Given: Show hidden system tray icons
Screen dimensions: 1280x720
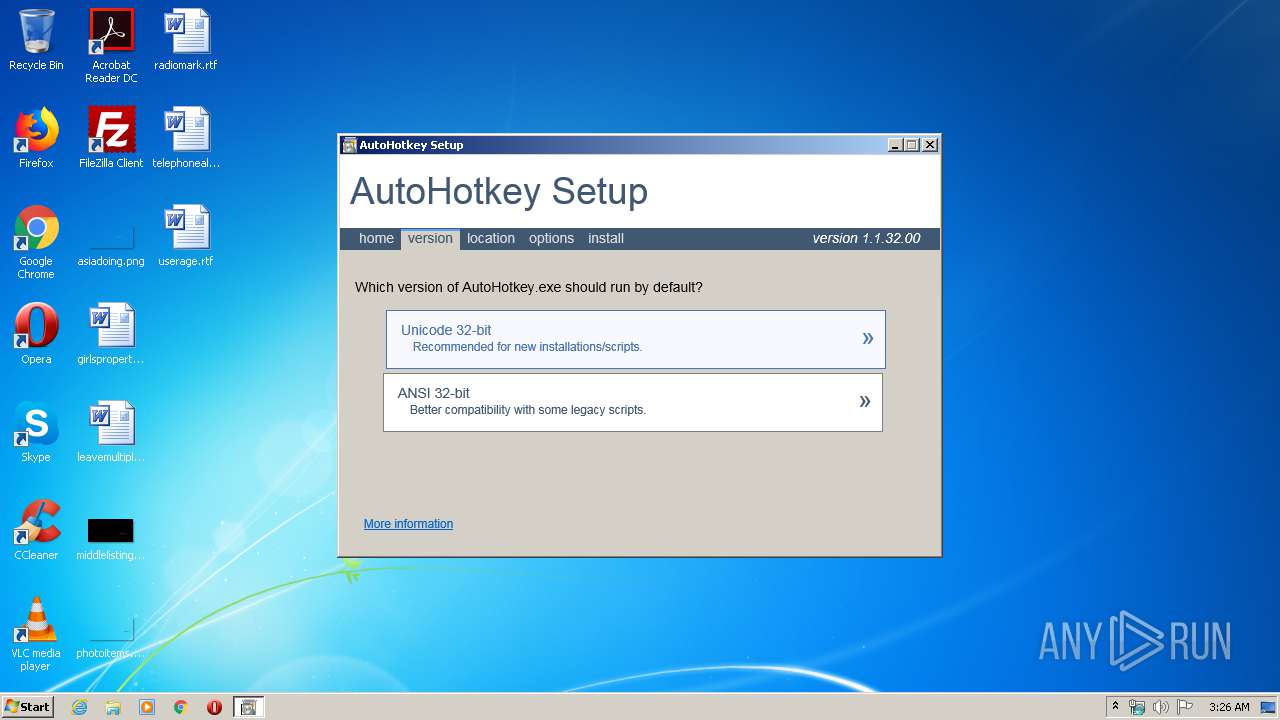Looking at the screenshot, I should click(1116, 706).
